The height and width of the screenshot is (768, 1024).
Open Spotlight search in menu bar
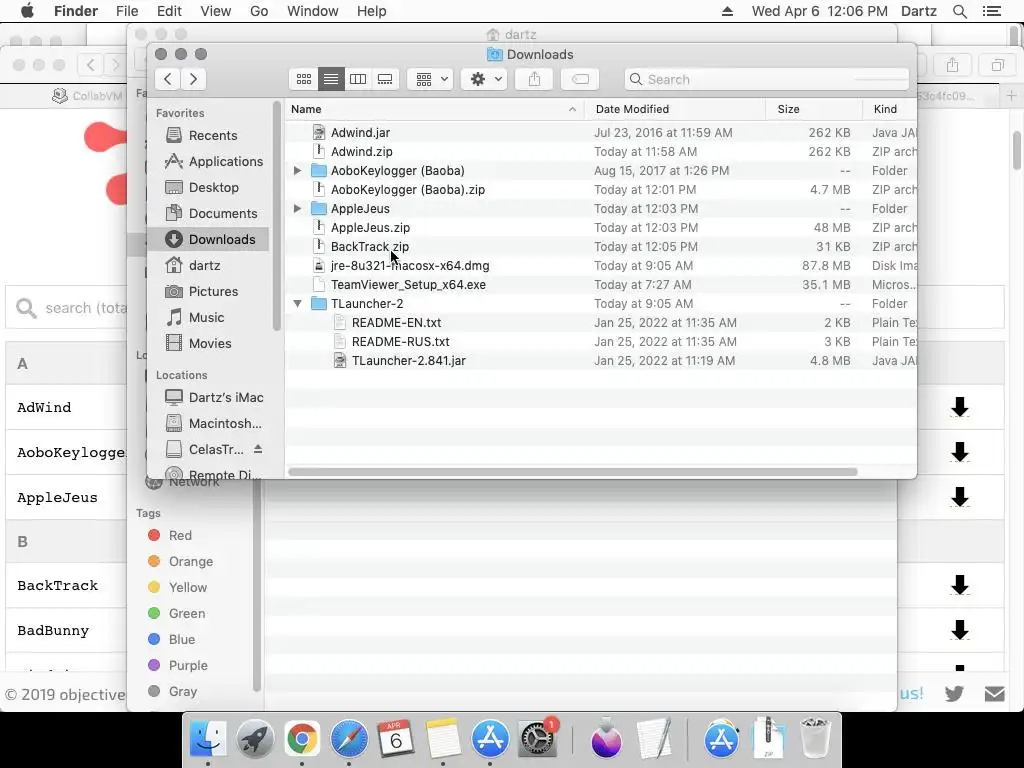[959, 11]
